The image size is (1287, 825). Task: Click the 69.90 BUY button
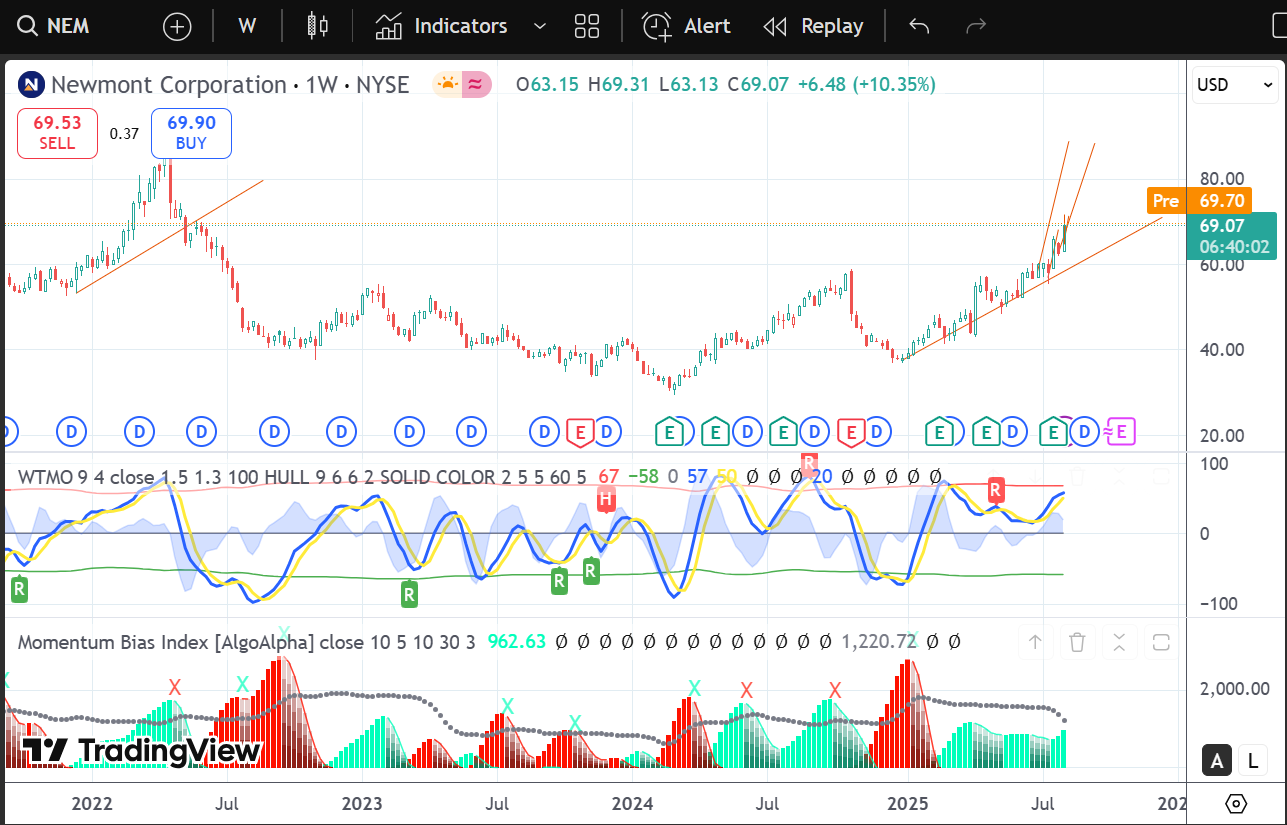191,133
